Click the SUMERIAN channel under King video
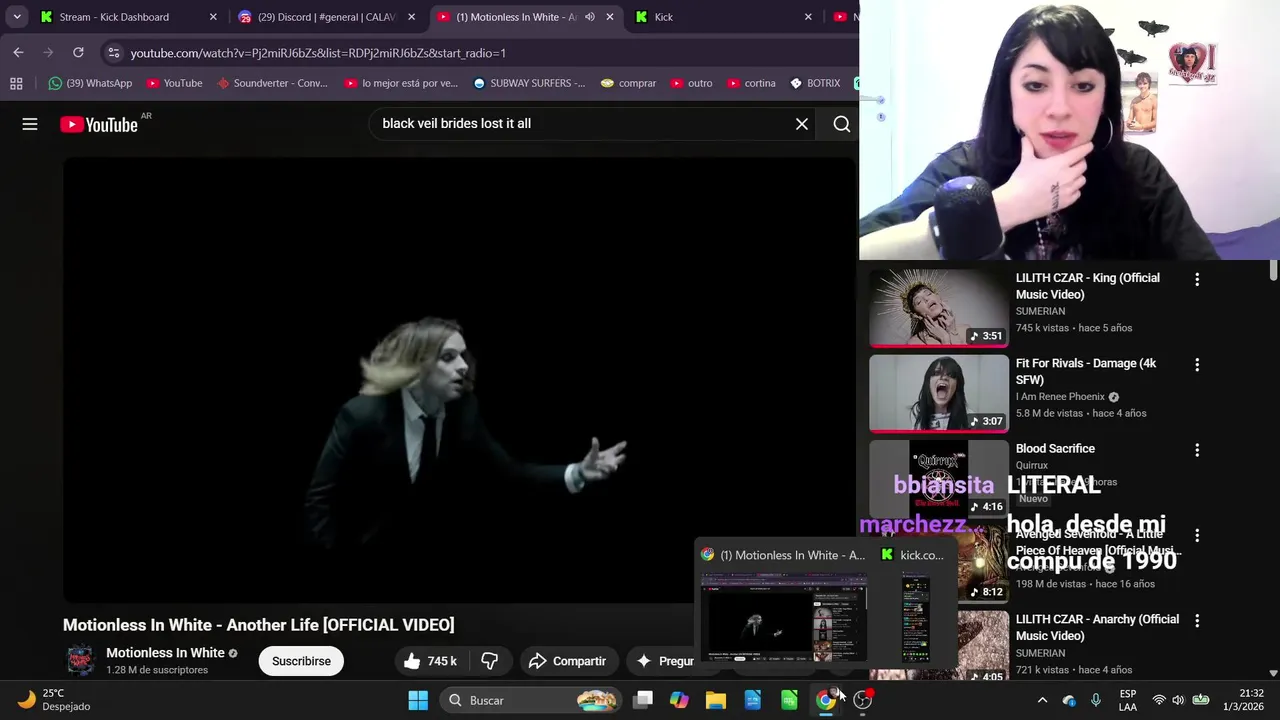Viewport: 1280px width, 720px height. pos(1040,311)
